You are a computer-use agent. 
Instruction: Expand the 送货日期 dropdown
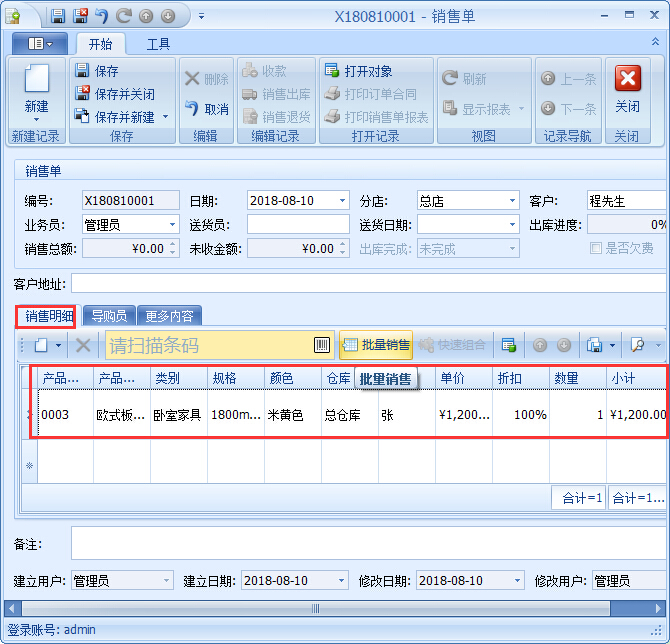tap(513, 225)
